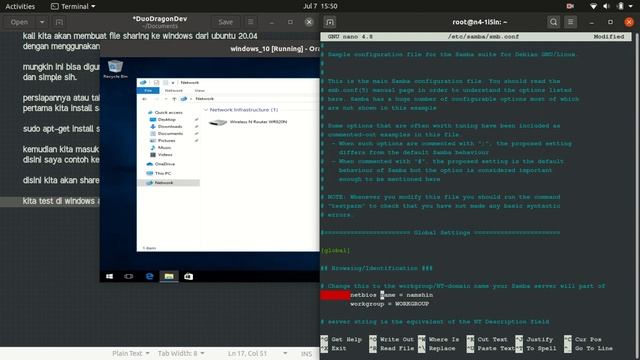Open the Windows Start button
The width and height of the screenshot is (640, 360).
[109, 276]
